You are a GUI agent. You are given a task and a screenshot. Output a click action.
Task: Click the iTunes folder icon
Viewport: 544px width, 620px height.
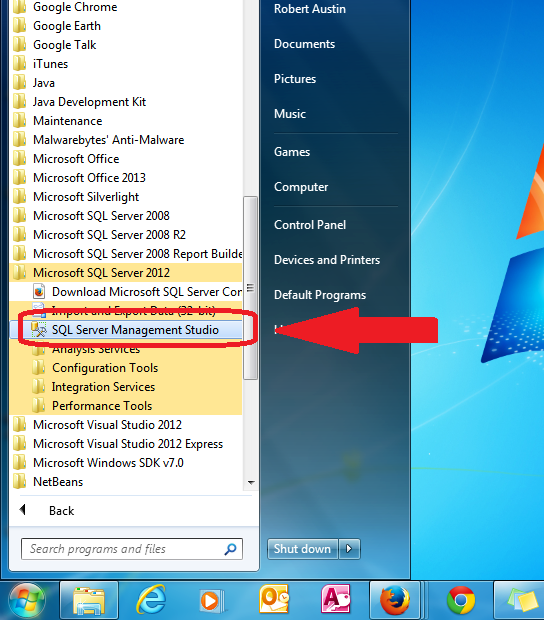tap(19, 64)
